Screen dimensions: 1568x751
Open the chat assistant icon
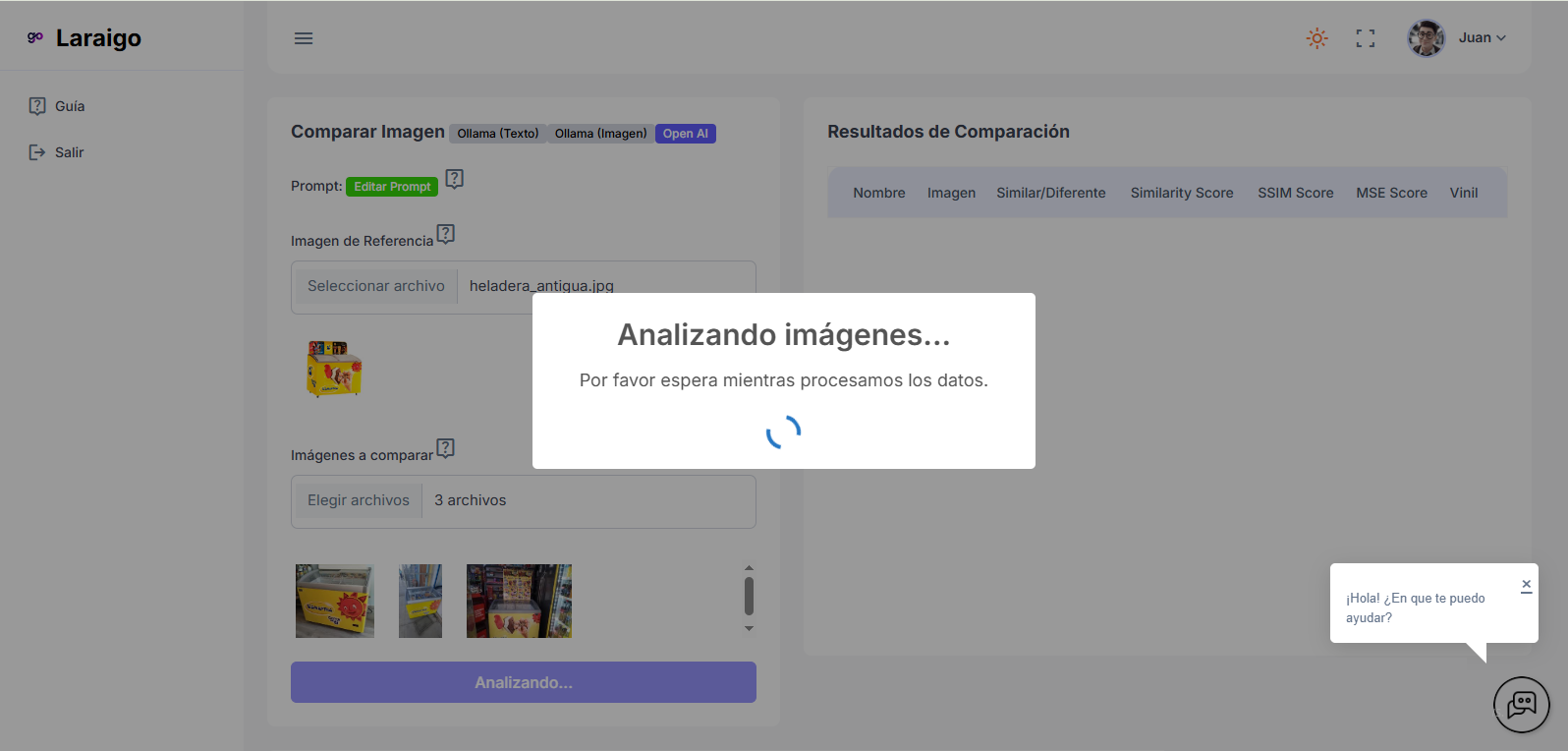pyautogui.click(x=1521, y=704)
